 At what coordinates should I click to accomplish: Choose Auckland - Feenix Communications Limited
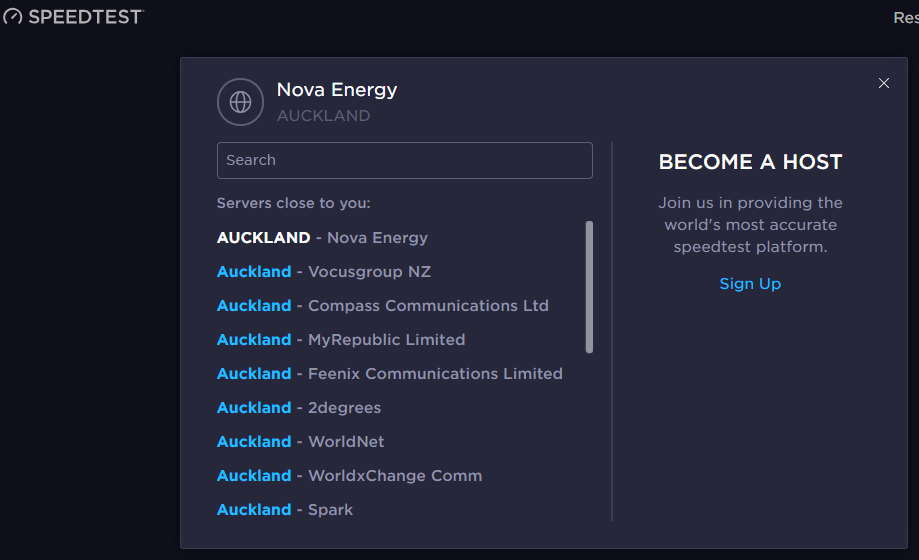[389, 374]
